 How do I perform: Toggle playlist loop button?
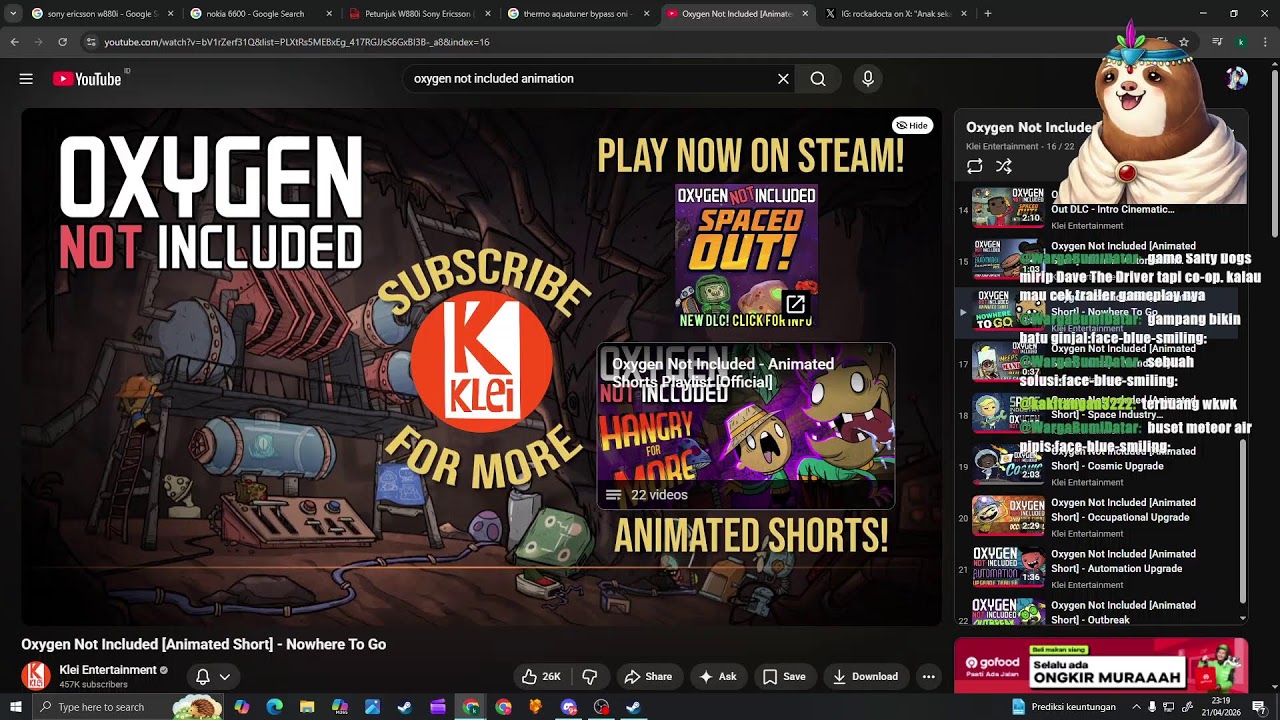point(975,167)
